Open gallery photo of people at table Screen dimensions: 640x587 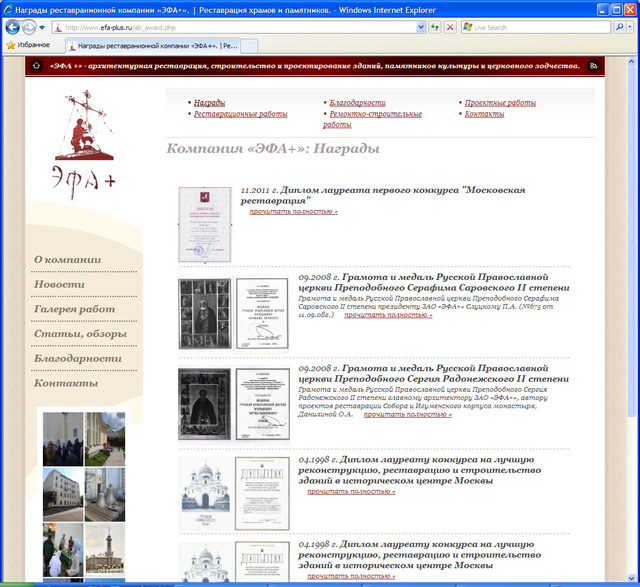point(63,550)
